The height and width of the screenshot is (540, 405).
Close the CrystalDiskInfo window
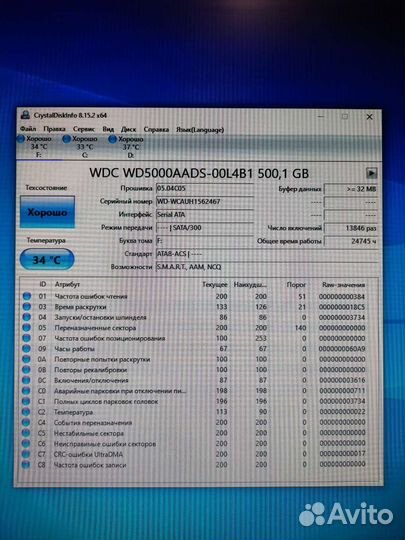pyautogui.click(x=370, y=117)
